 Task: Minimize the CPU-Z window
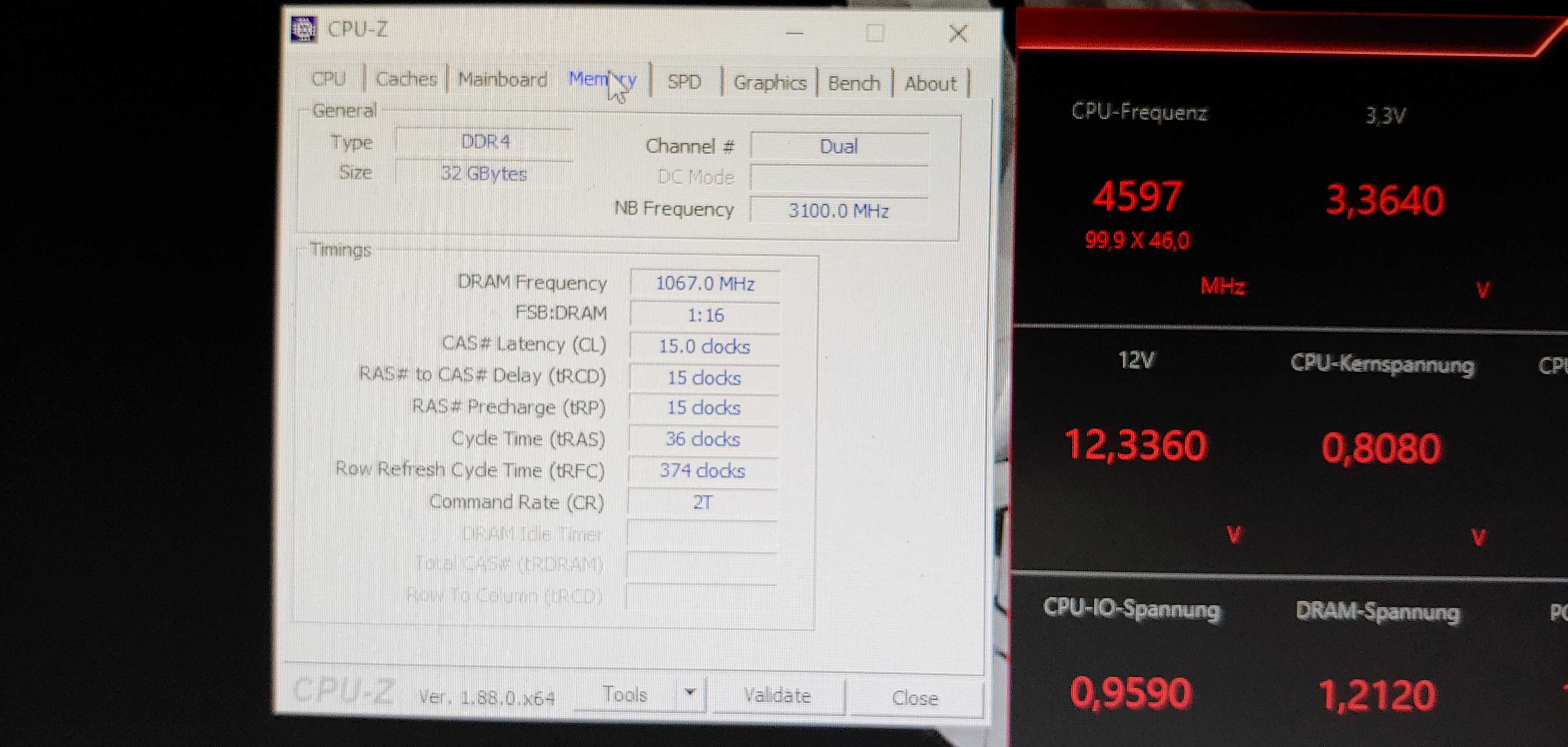(x=794, y=33)
